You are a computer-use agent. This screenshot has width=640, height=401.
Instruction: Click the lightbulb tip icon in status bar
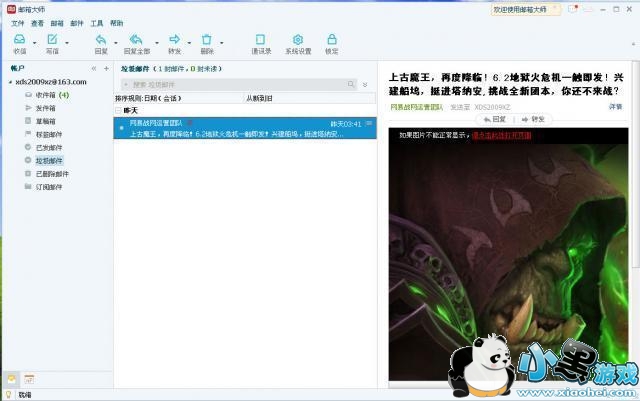point(8,394)
